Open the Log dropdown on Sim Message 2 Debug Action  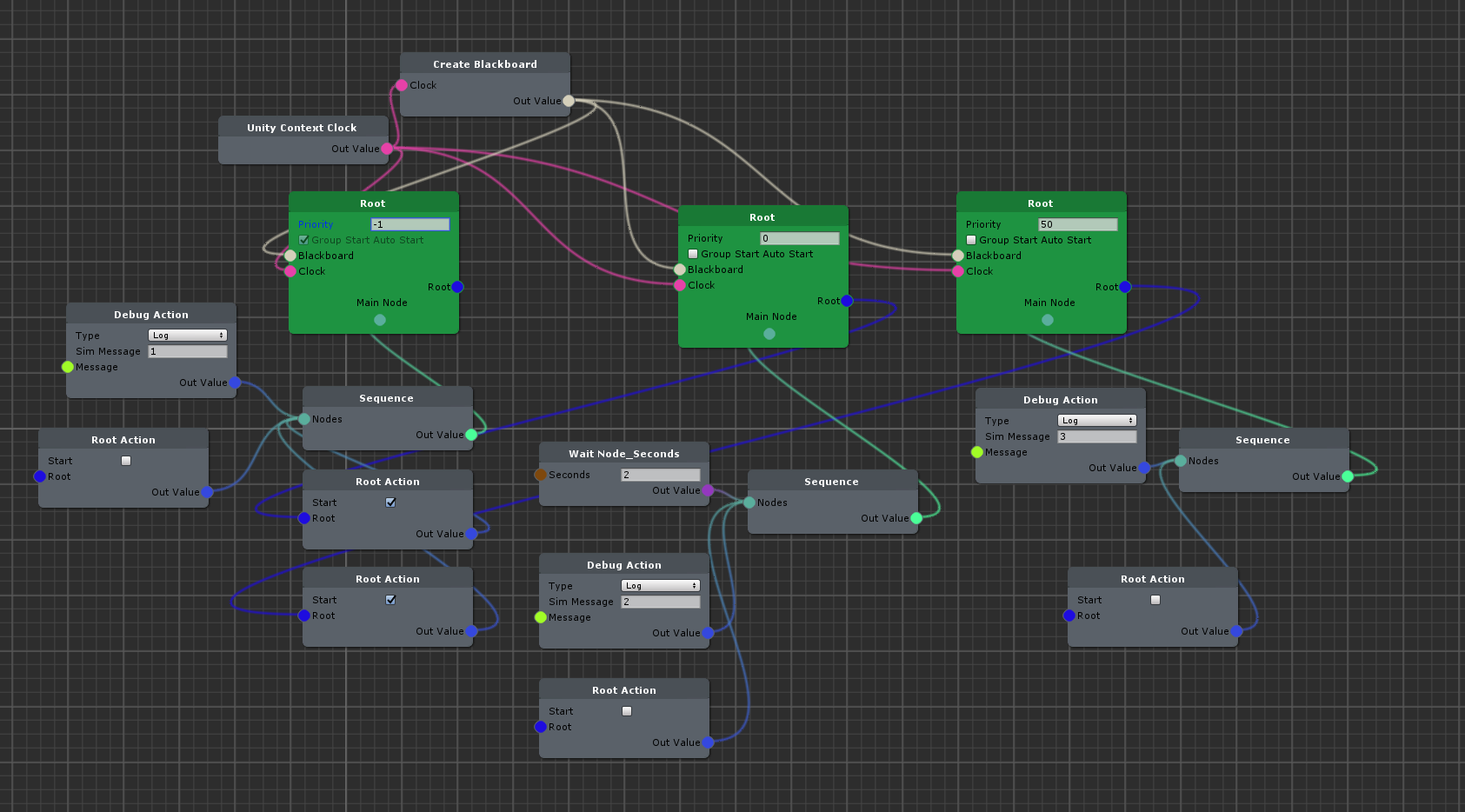tap(660, 585)
